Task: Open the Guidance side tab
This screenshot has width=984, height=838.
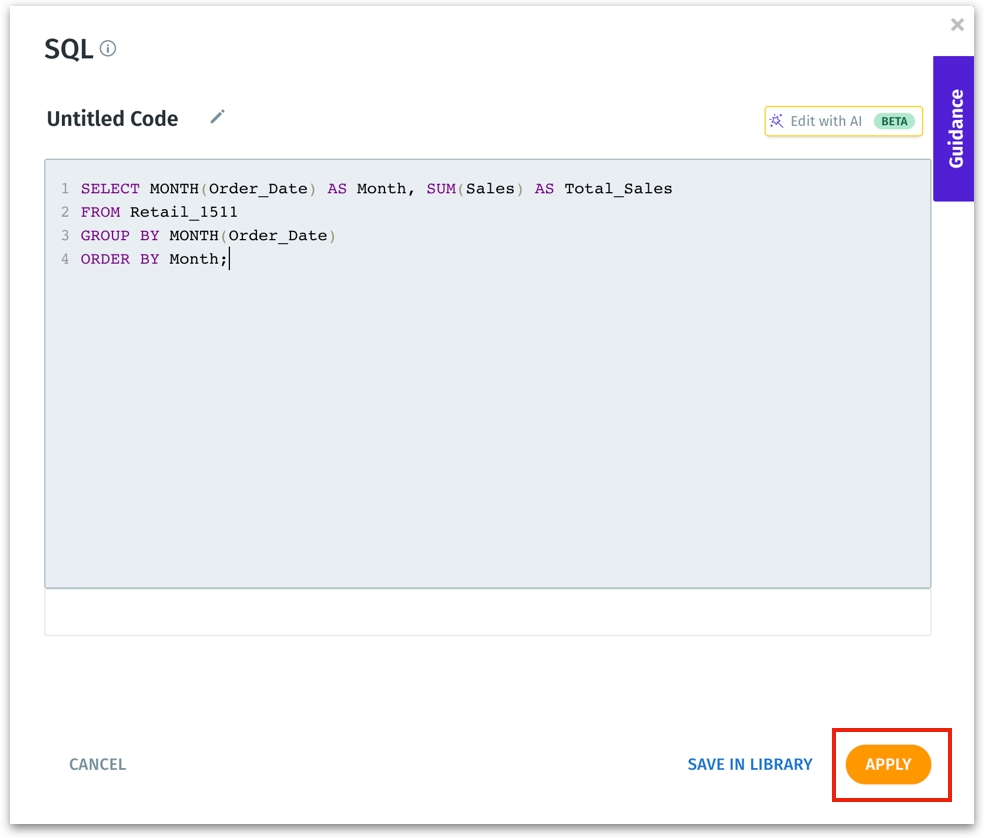Action: click(954, 128)
